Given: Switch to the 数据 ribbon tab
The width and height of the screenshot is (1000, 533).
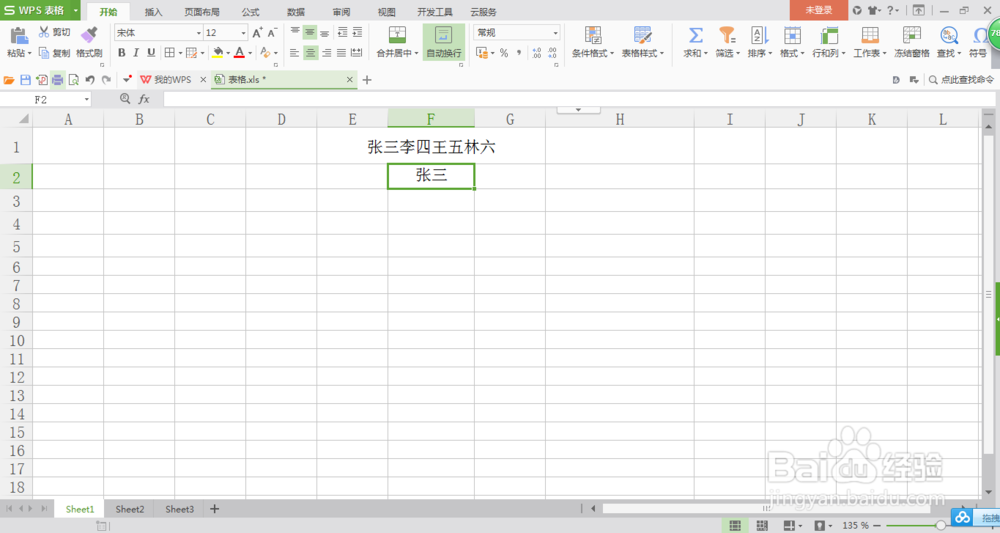Looking at the screenshot, I should pos(296,11).
